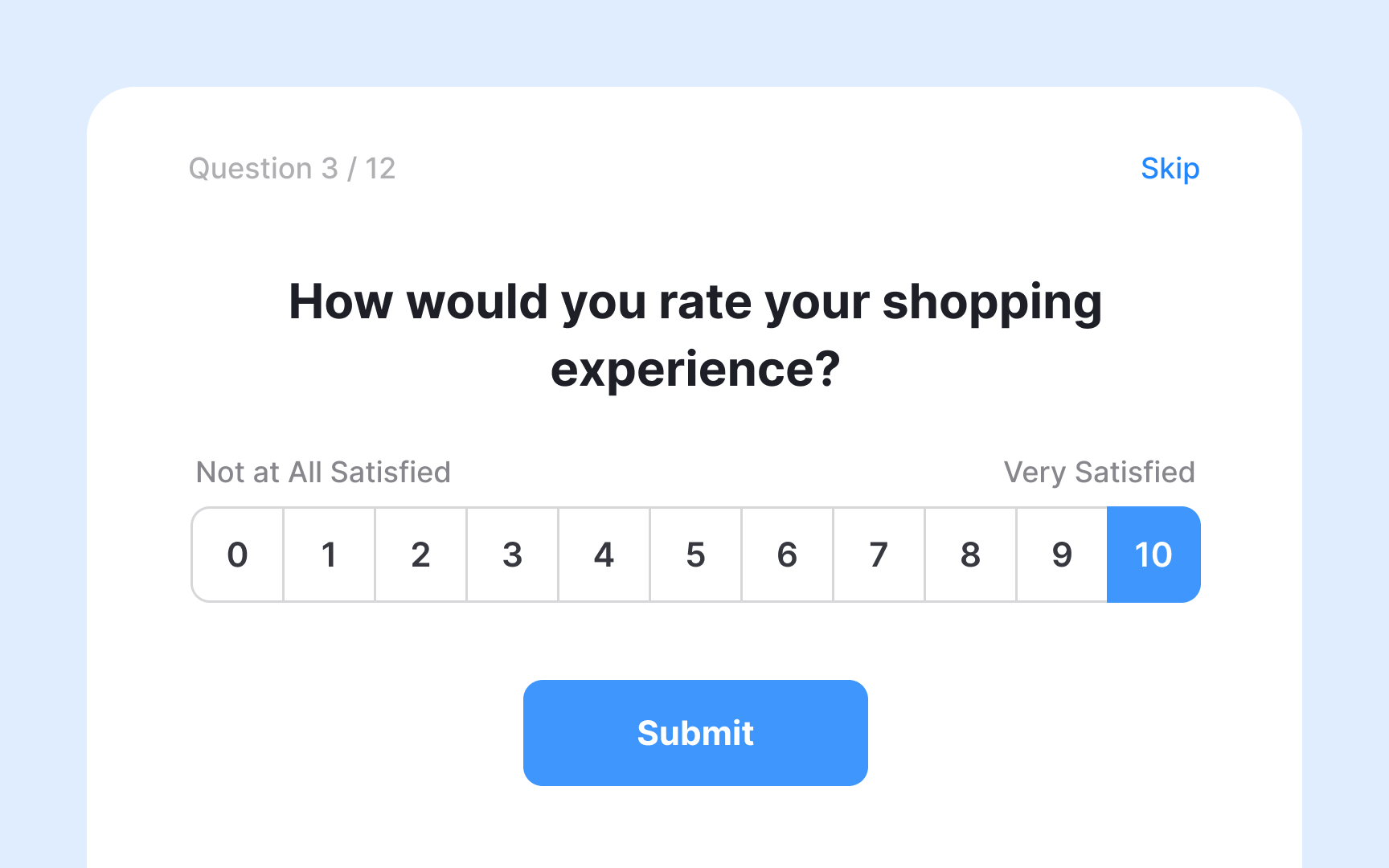Choose rating 9
This screenshot has width=1389, height=868.
click(x=1062, y=555)
